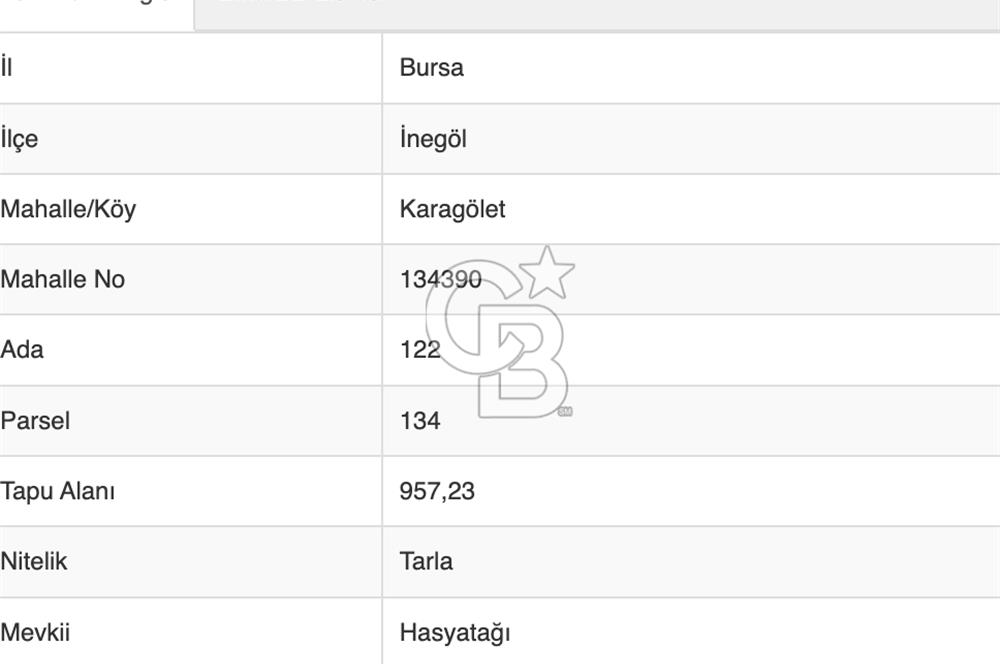The height and width of the screenshot is (664, 1000).
Task: Click the İl row label
Action: (8, 68)
